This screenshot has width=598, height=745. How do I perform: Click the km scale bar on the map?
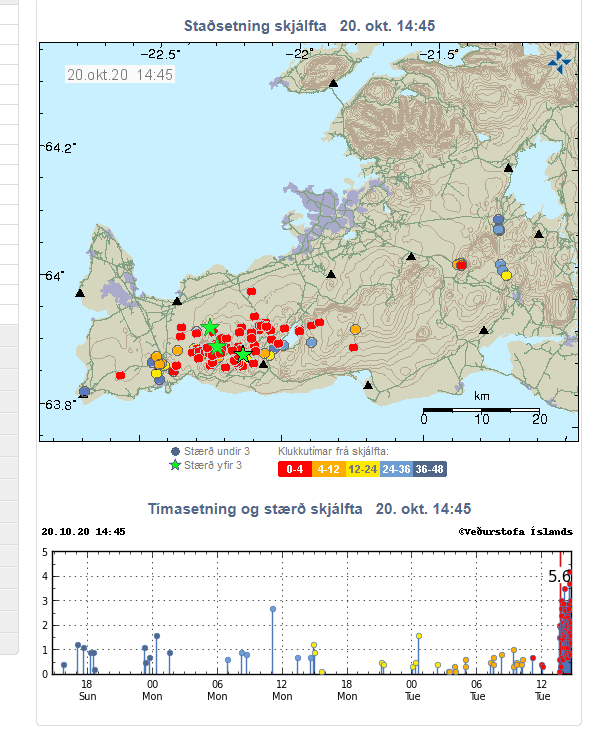[481, 410]
